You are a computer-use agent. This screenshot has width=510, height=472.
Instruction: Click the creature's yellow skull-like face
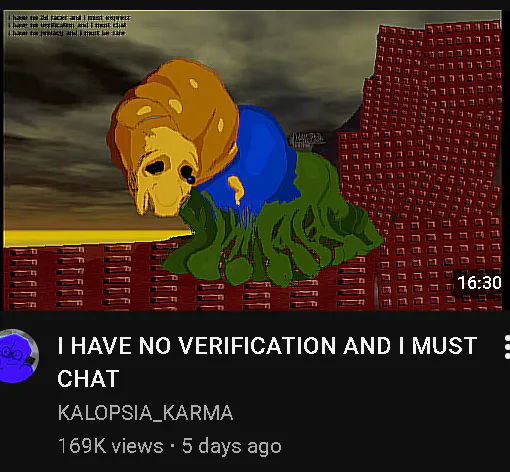(x=163, y=173)
